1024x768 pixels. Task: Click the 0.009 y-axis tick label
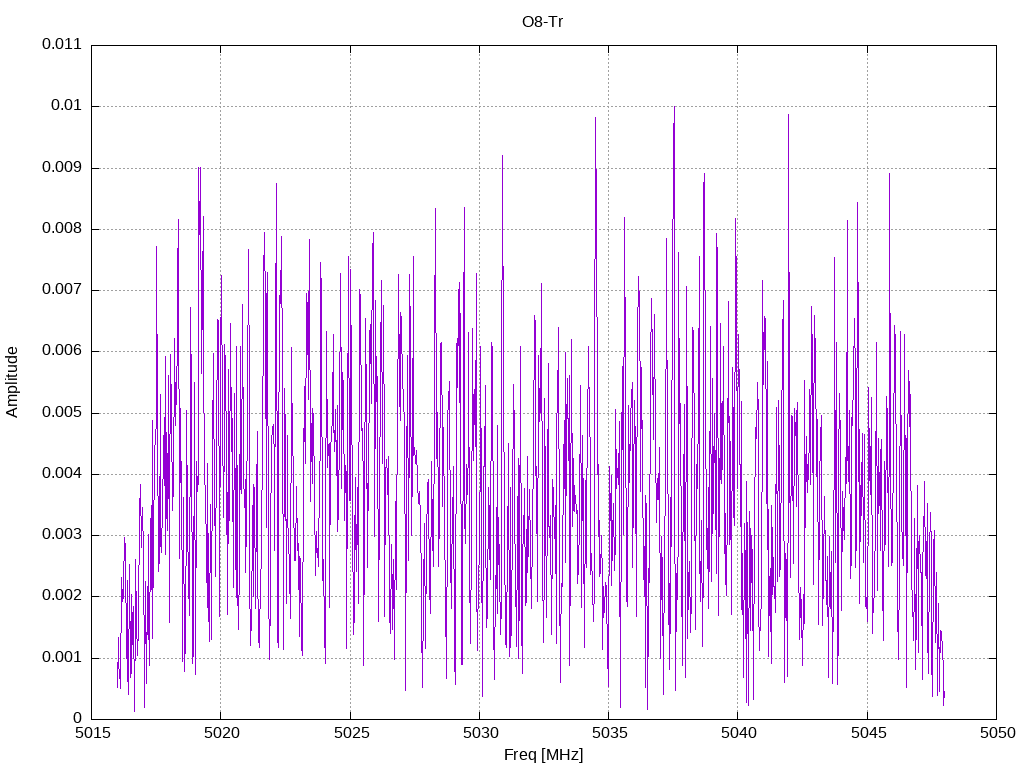coord(62,167)
